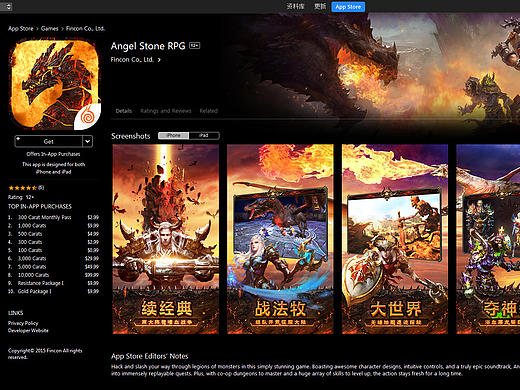Open Fincon Co., Ltd. developer link under title
Image resolution: width=520 pixels, height=390 pixels.
tap(132, 60)
